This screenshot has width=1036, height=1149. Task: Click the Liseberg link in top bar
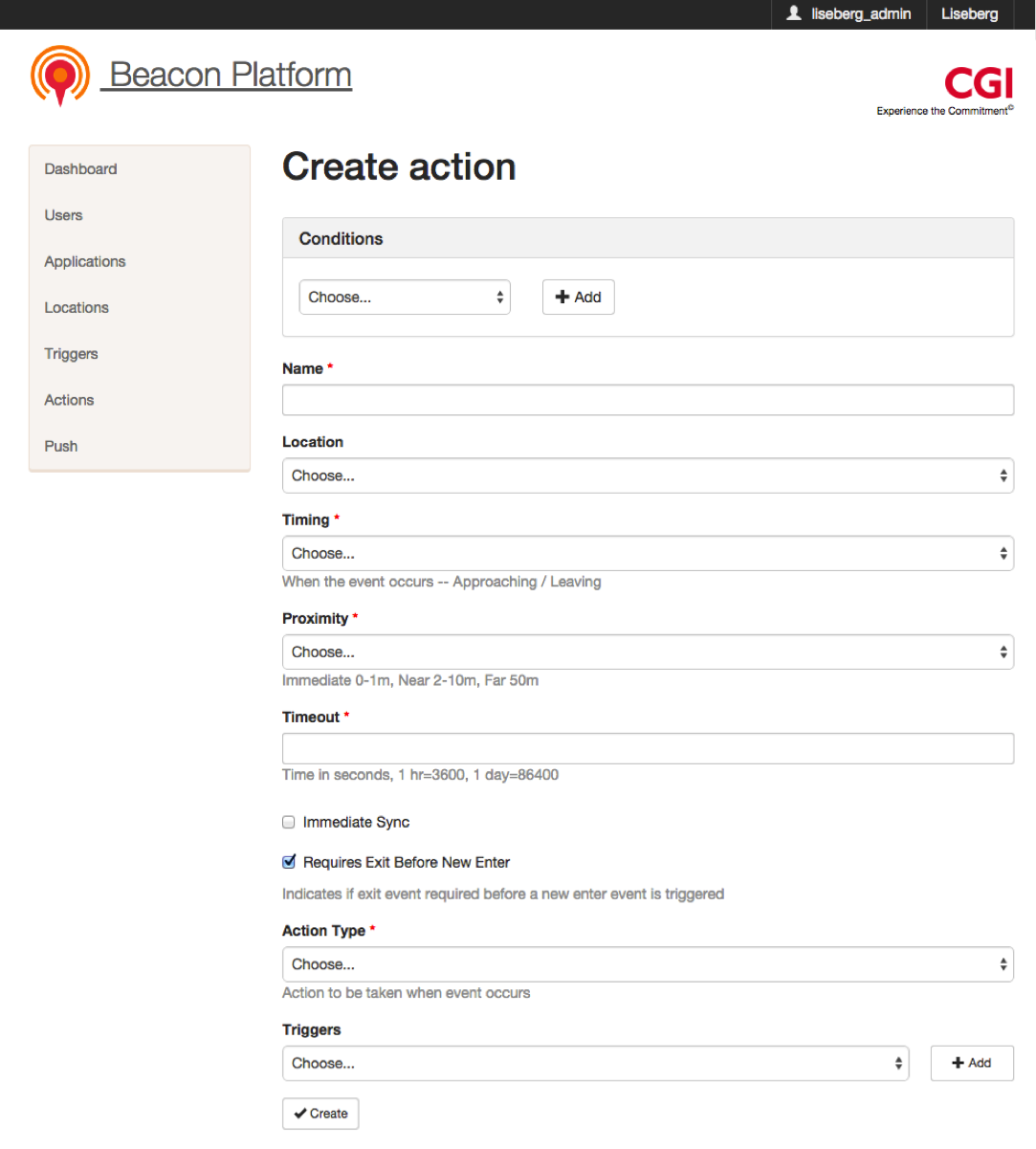pyautogui.click(x=970, y=13)
